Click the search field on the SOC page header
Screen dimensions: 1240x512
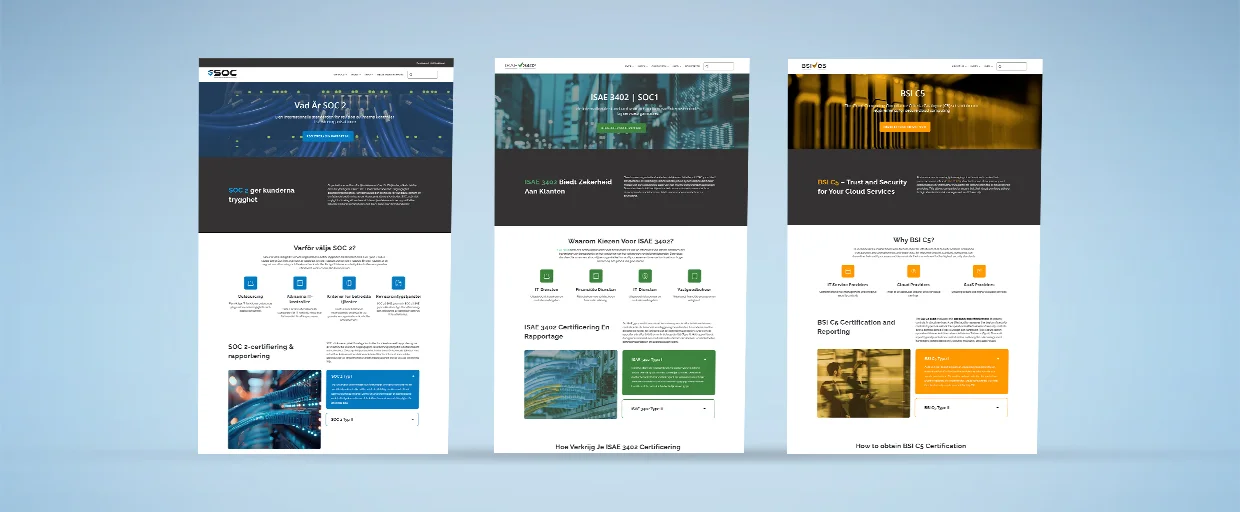coord(423,74)
